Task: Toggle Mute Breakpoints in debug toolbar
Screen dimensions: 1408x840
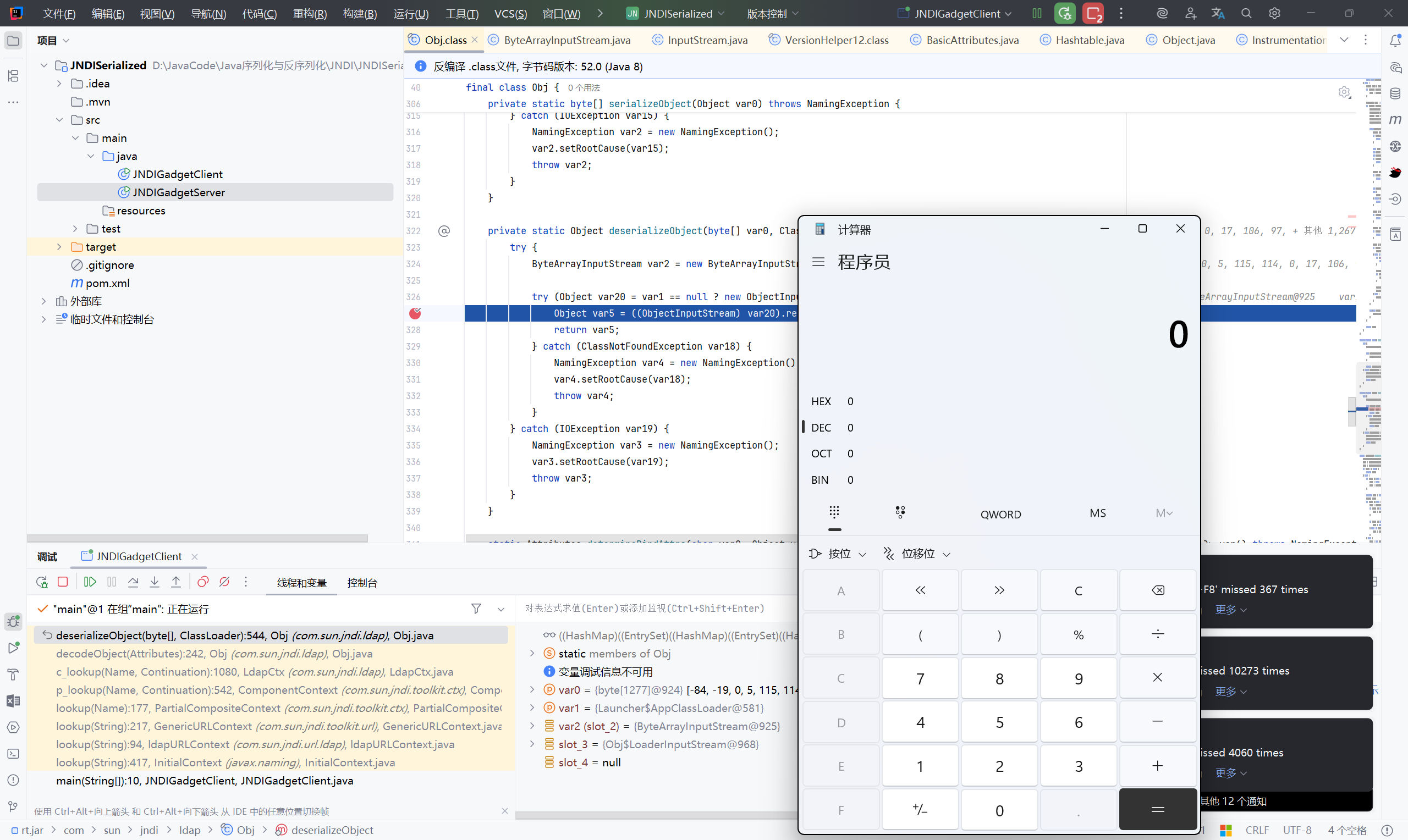Action: (224, 582)
